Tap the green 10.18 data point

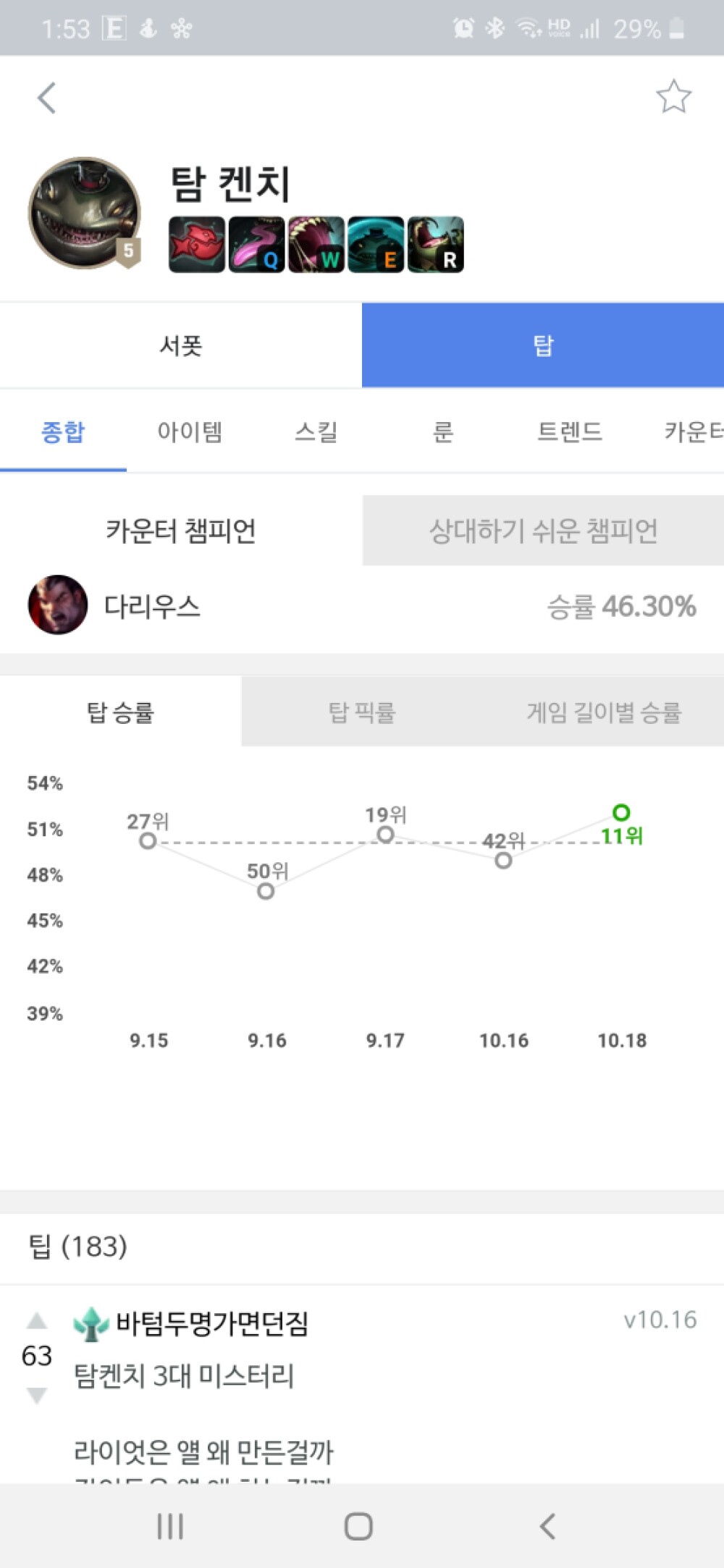pos(621,813)
